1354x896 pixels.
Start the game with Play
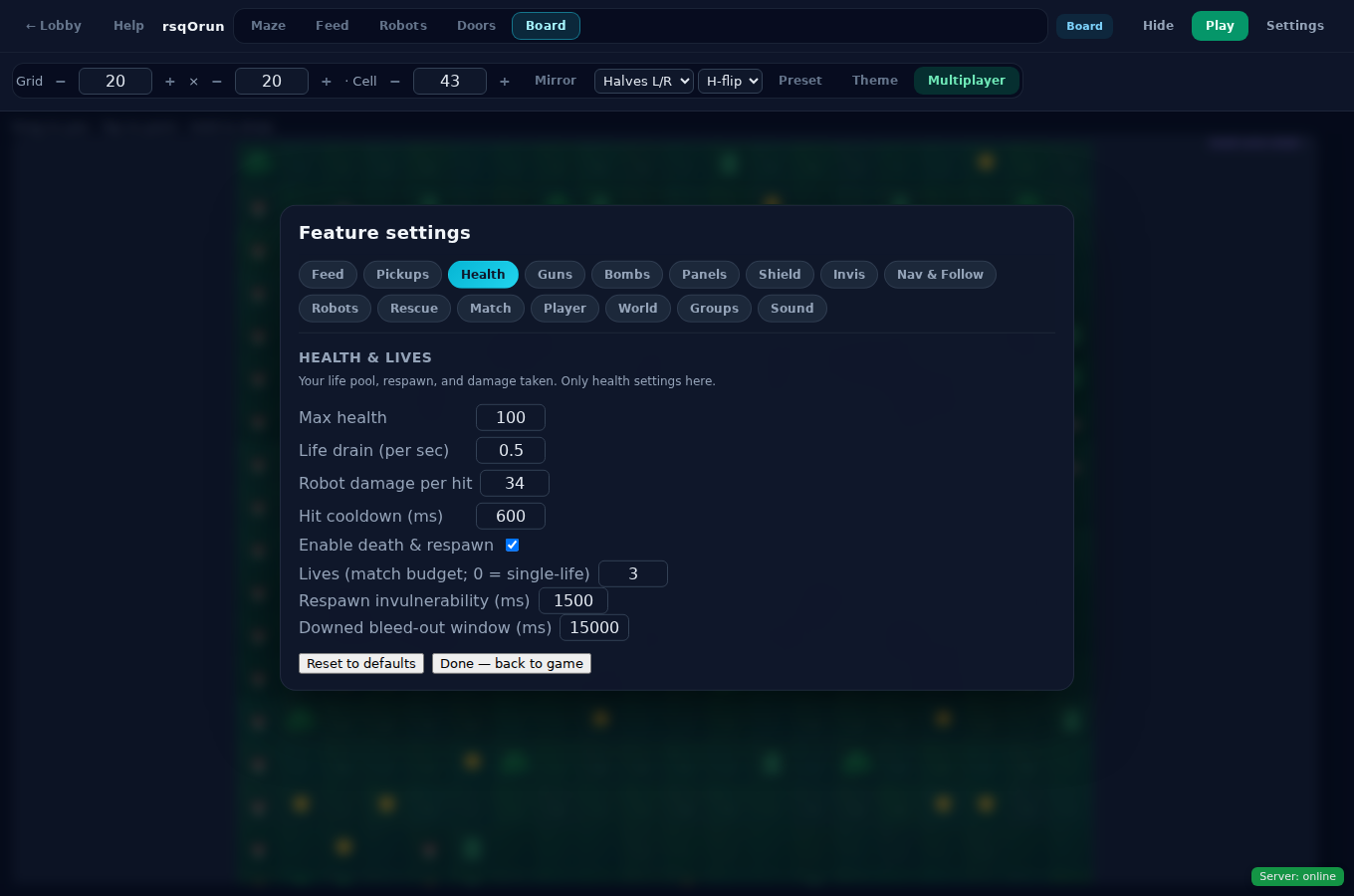coord(1220,26)
